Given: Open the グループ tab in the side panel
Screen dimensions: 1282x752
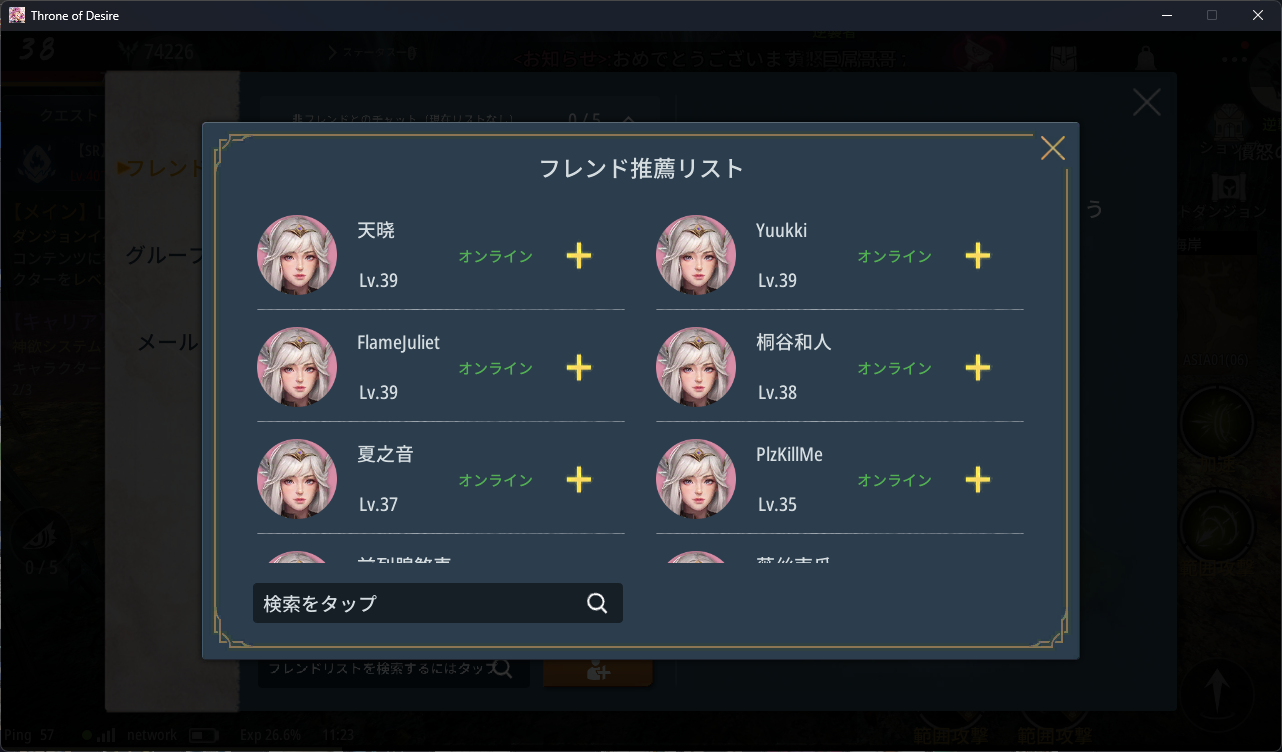Looking at the screenshot, I should point(163,256).
